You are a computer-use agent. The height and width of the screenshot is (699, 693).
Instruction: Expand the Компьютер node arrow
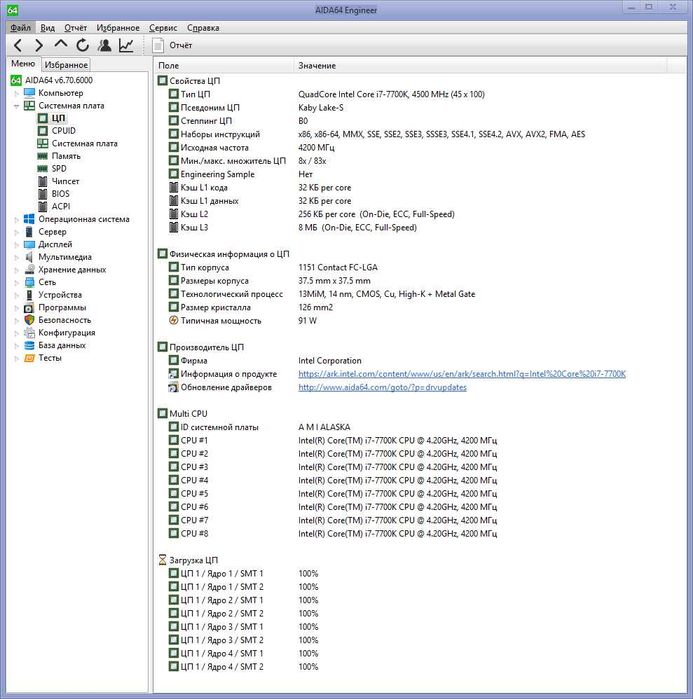coord(16,93)
